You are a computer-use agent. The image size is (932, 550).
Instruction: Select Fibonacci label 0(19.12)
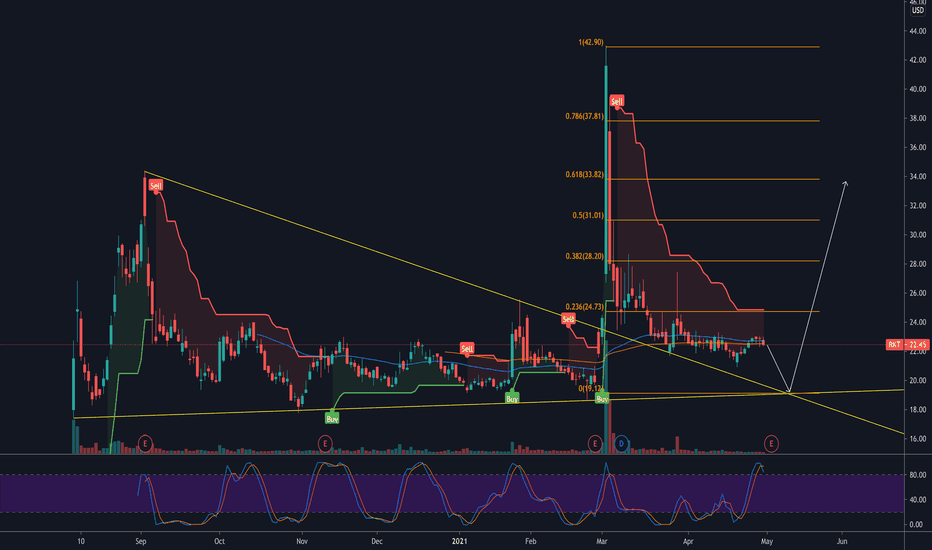point(590,388)
